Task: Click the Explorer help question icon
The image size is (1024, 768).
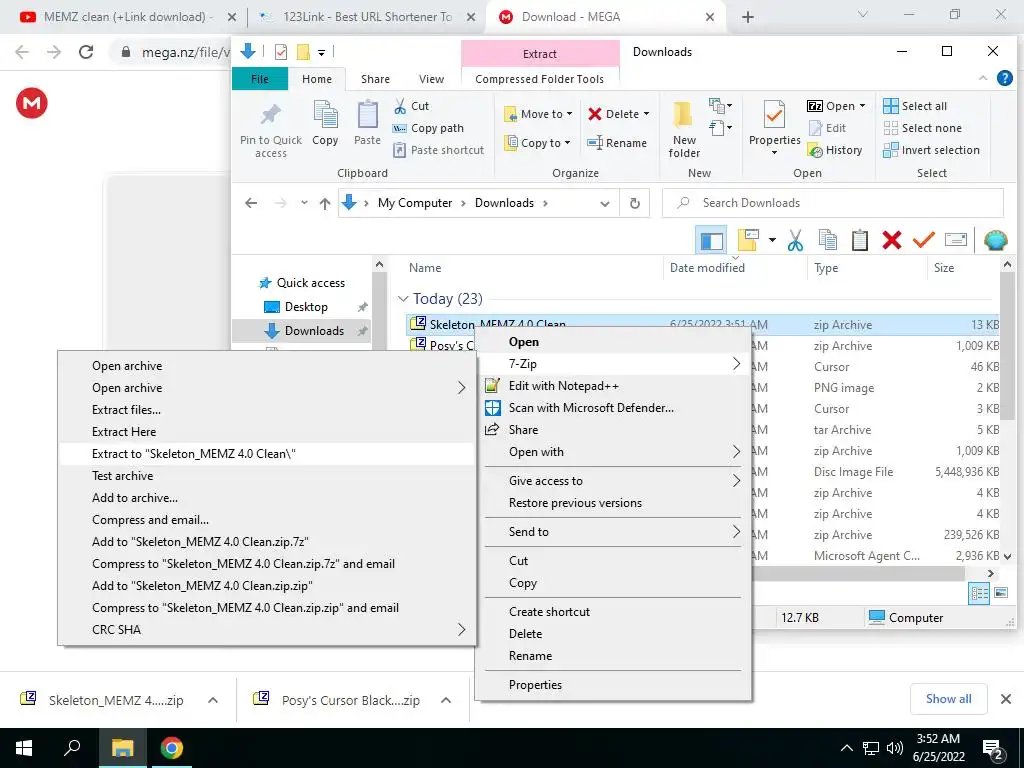Action: 1004,78
